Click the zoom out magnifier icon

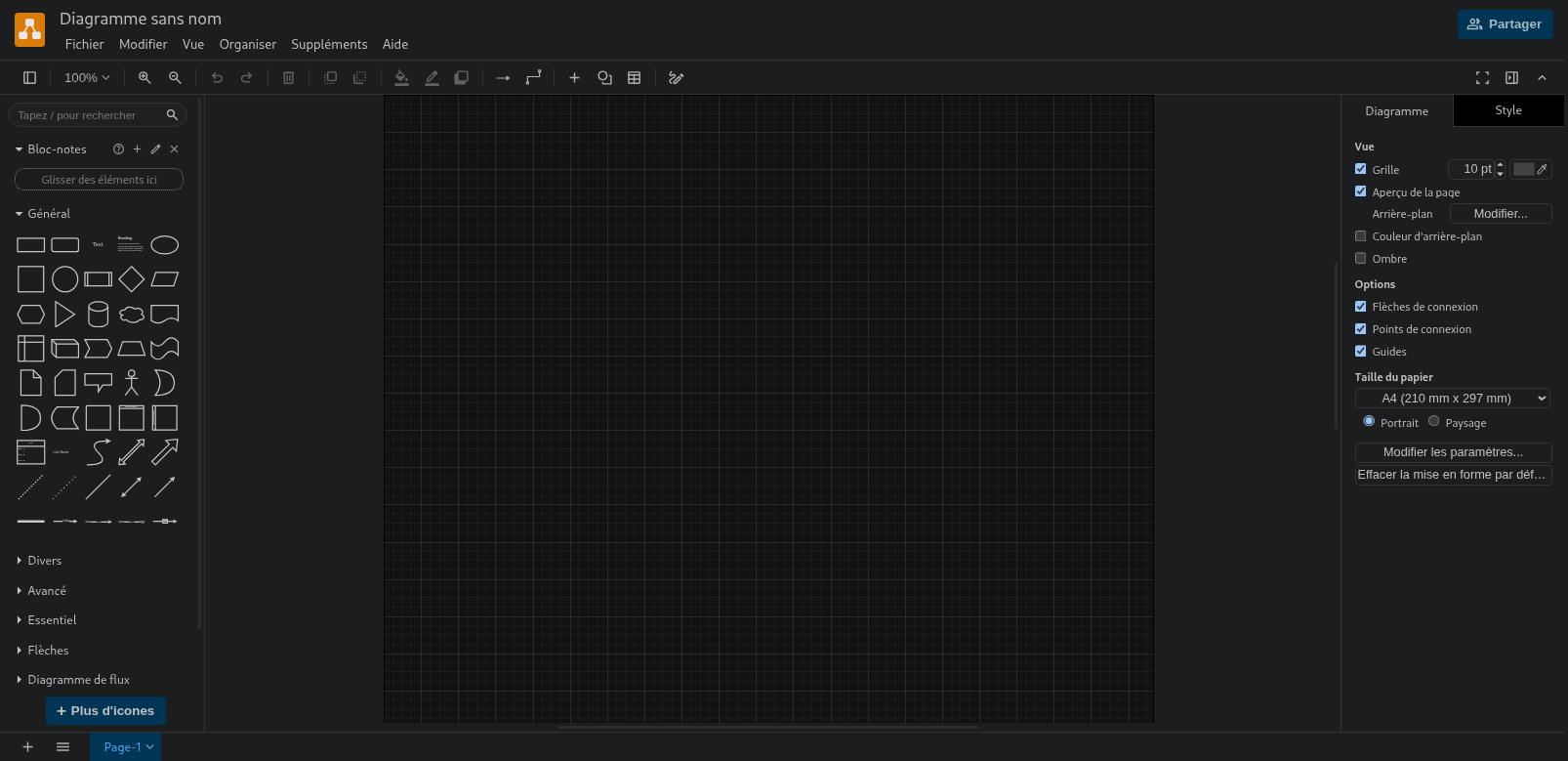pyautogui.click(x=175, y=78)
